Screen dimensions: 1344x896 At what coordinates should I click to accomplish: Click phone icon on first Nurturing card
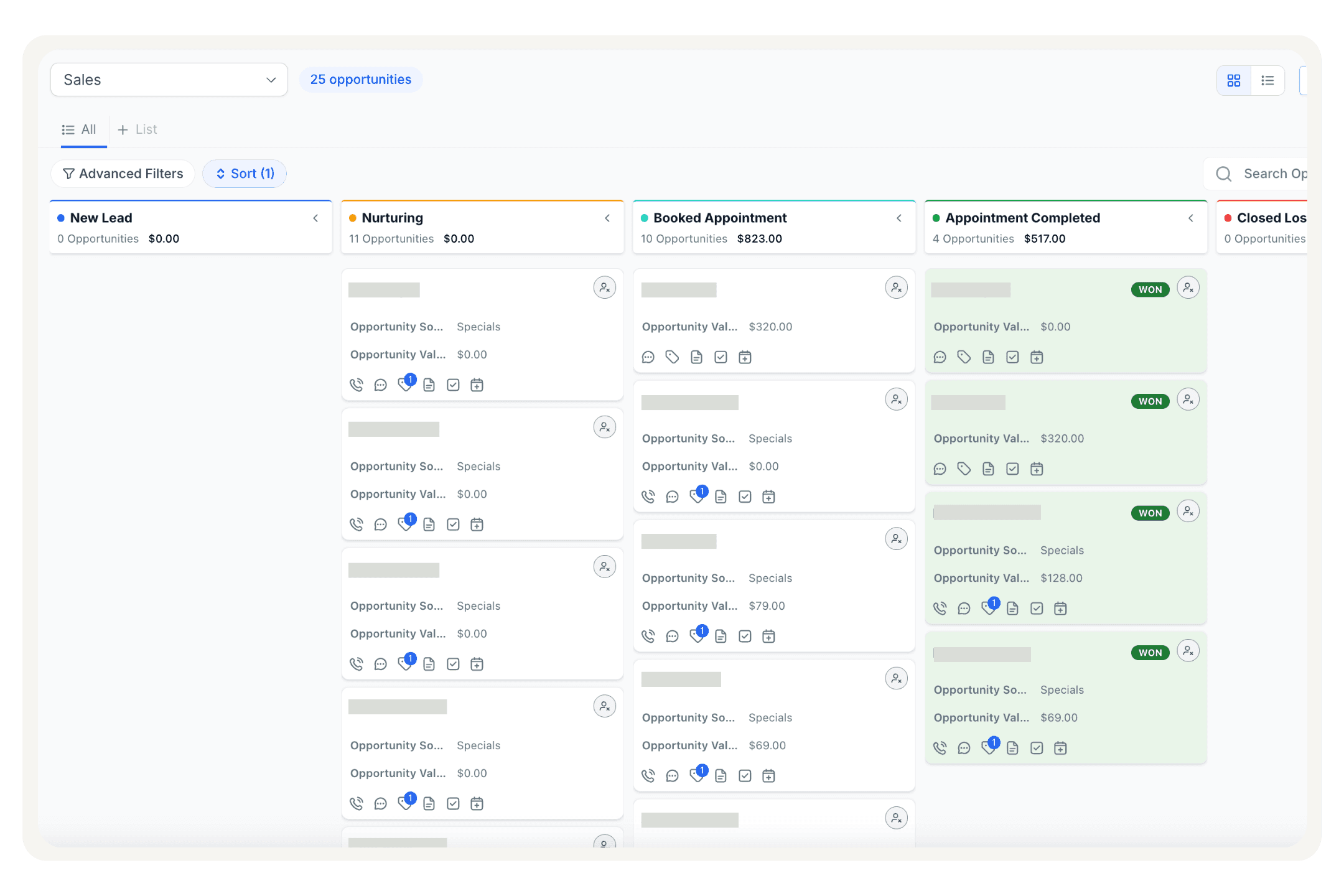(356, 385)
